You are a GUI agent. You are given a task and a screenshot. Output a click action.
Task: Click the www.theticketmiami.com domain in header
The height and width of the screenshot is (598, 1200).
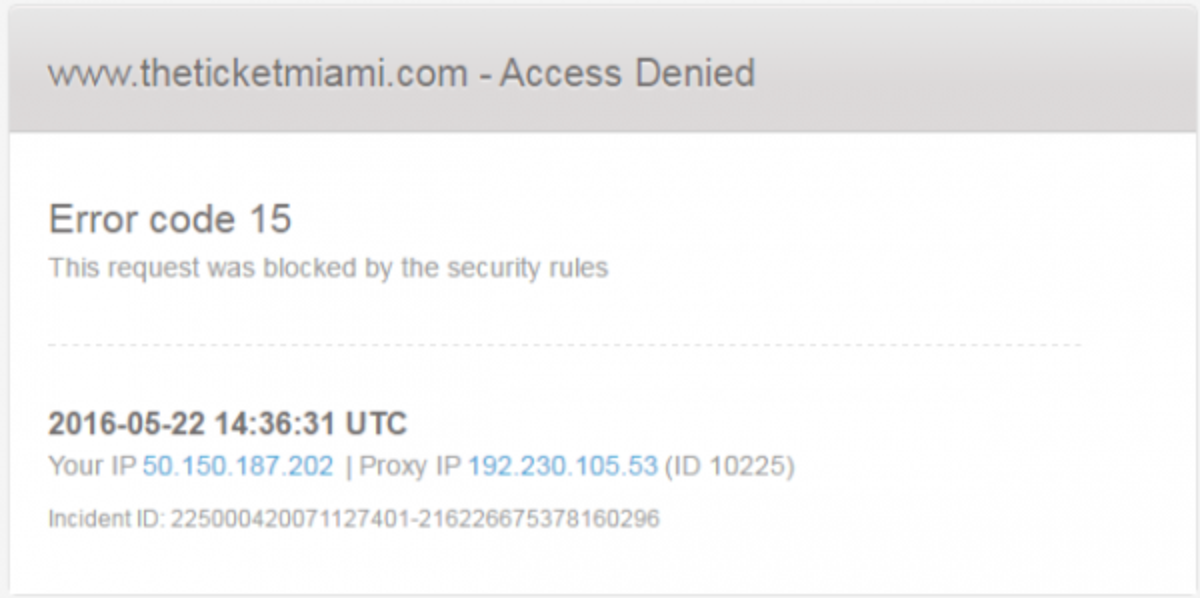click(258, 74)
